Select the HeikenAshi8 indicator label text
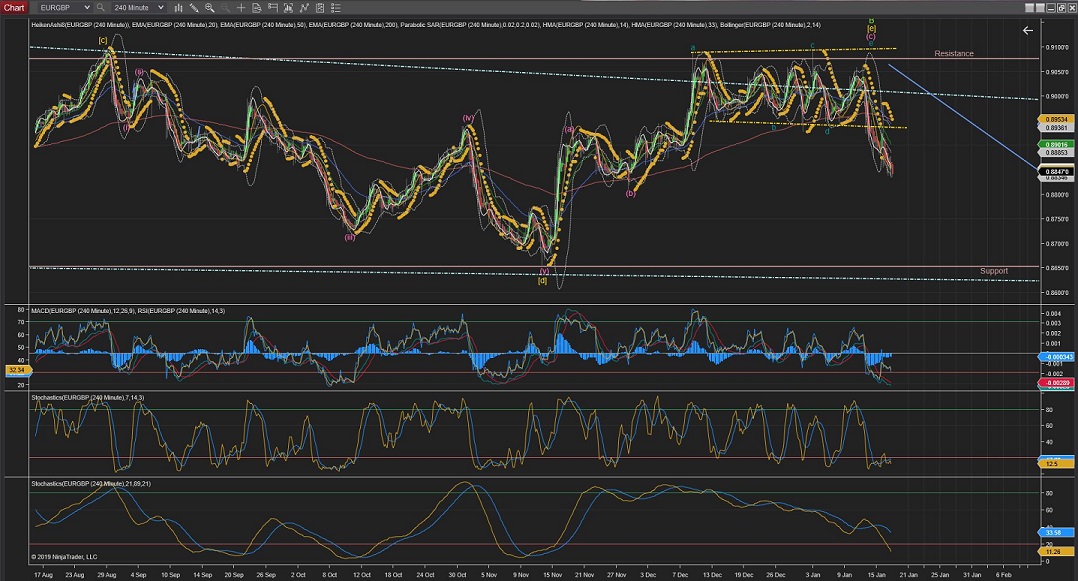This screenshot has width=1078, height=581. click(80, 25)
